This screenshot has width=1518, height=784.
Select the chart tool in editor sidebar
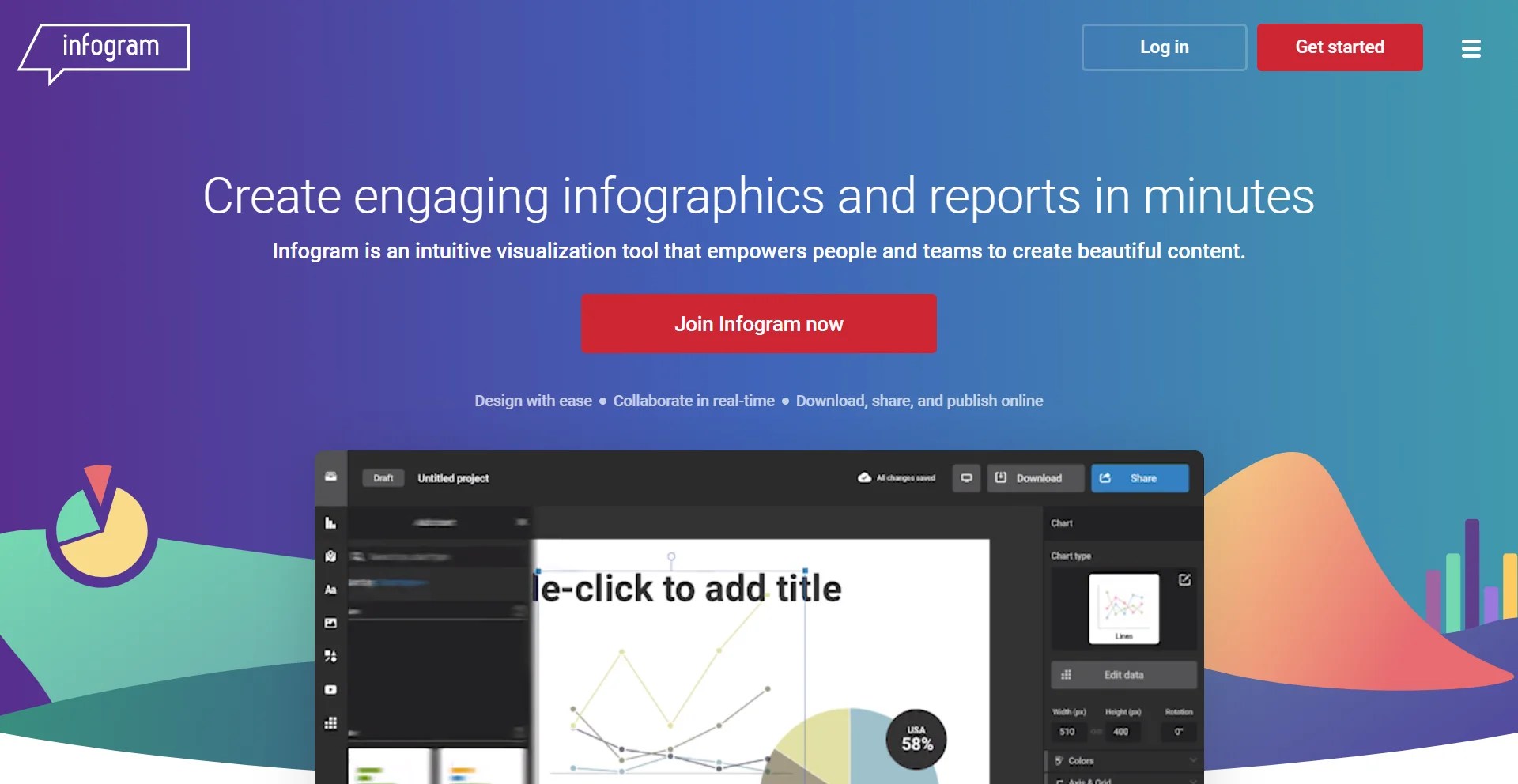click(x=330, y=522)
